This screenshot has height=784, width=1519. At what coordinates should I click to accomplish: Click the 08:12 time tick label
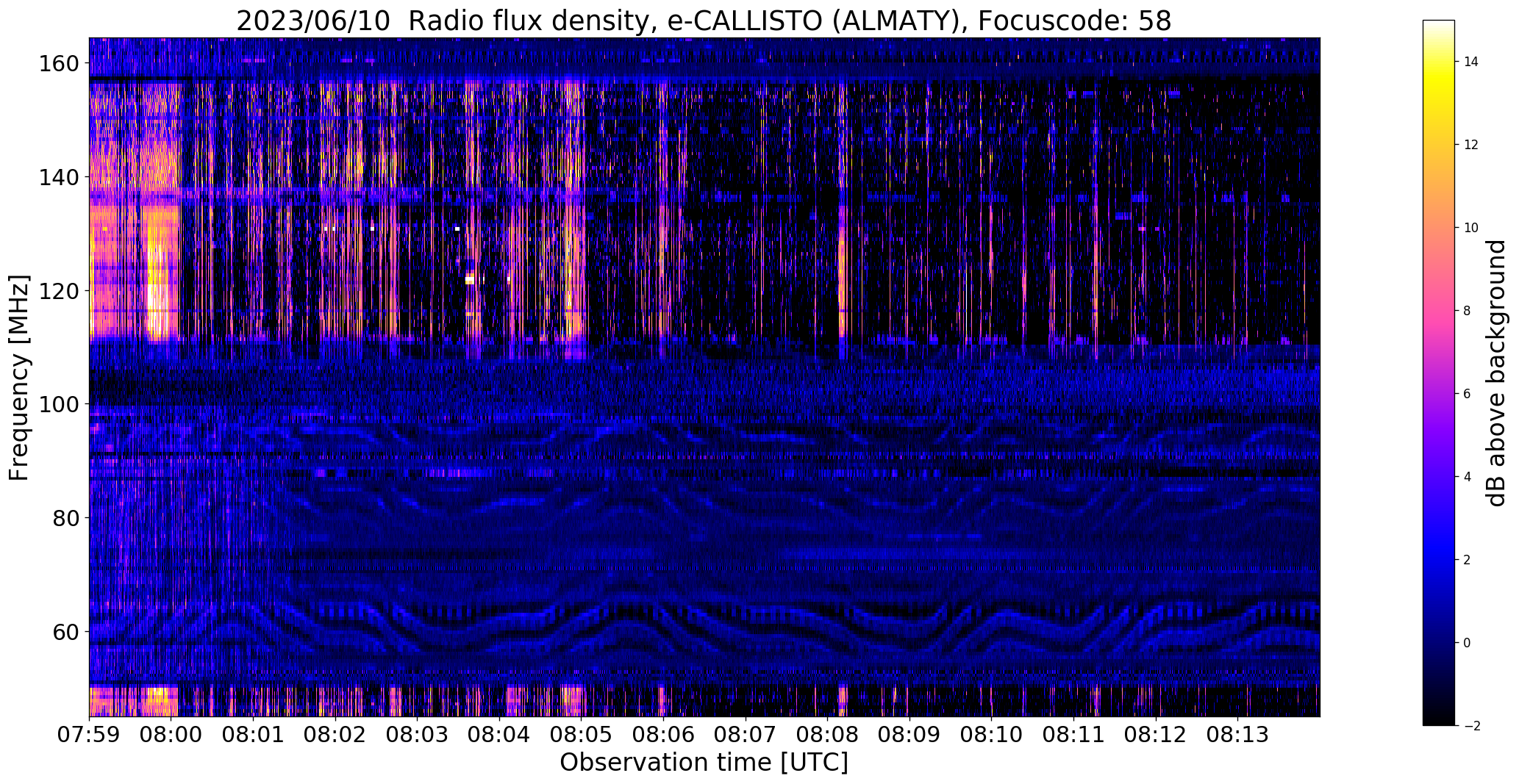(1155, 736)
